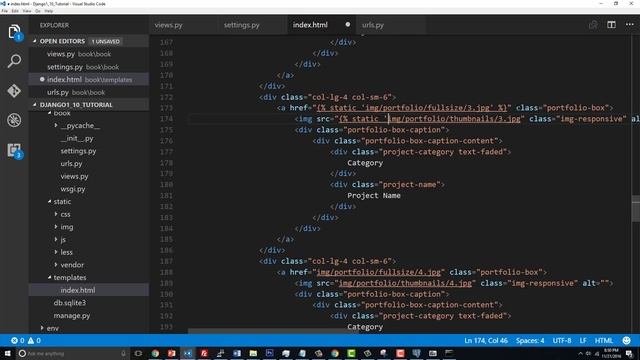The image size is (640, 360).
Task: Click the editor vertical scrollbar thumb
Action: click(636, 209)
